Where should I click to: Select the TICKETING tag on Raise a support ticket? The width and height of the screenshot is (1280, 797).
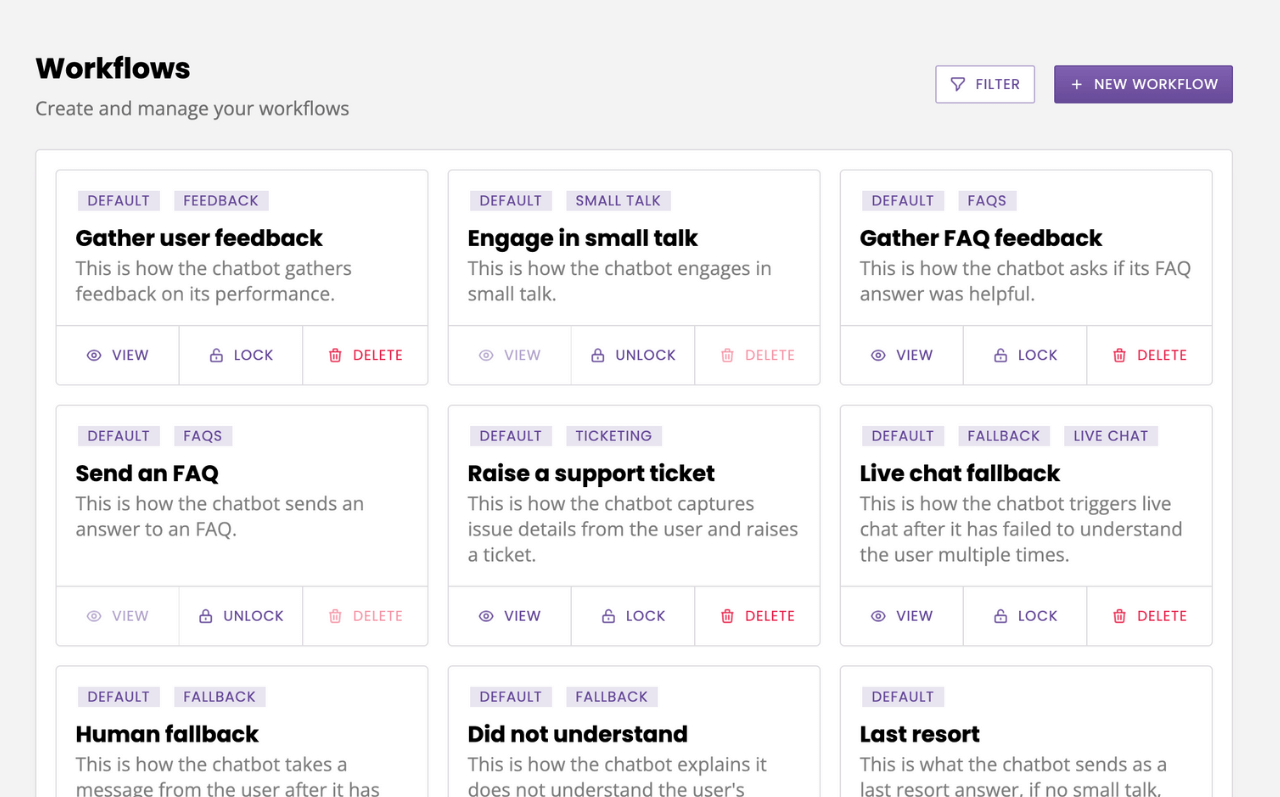click(613, 435)
